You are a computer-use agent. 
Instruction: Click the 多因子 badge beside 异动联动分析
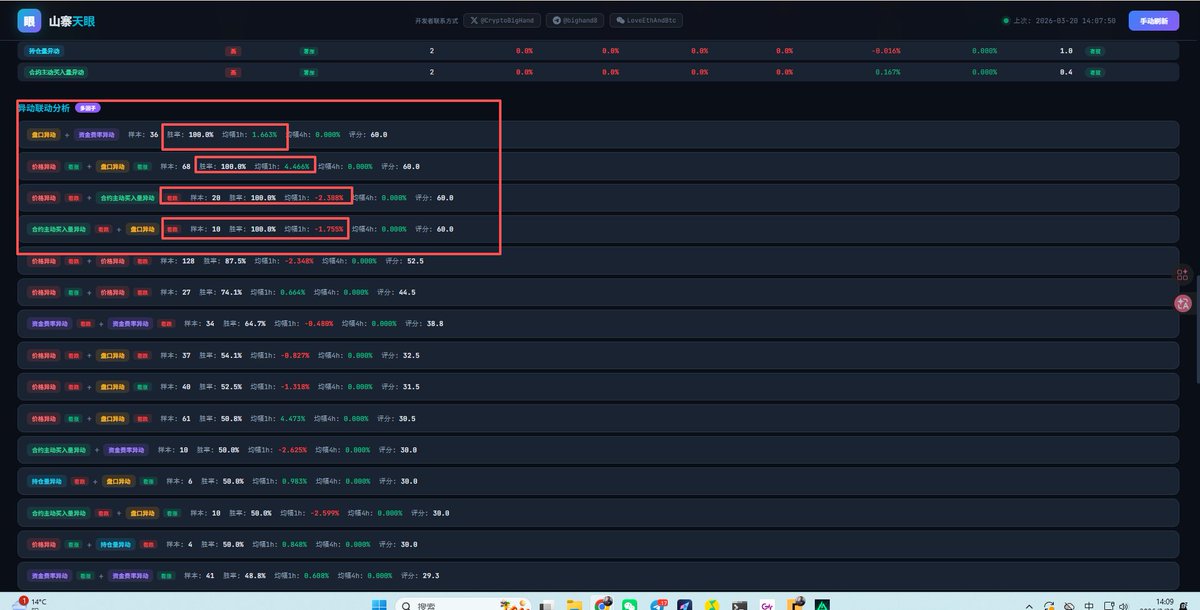(x=88, y=107)
